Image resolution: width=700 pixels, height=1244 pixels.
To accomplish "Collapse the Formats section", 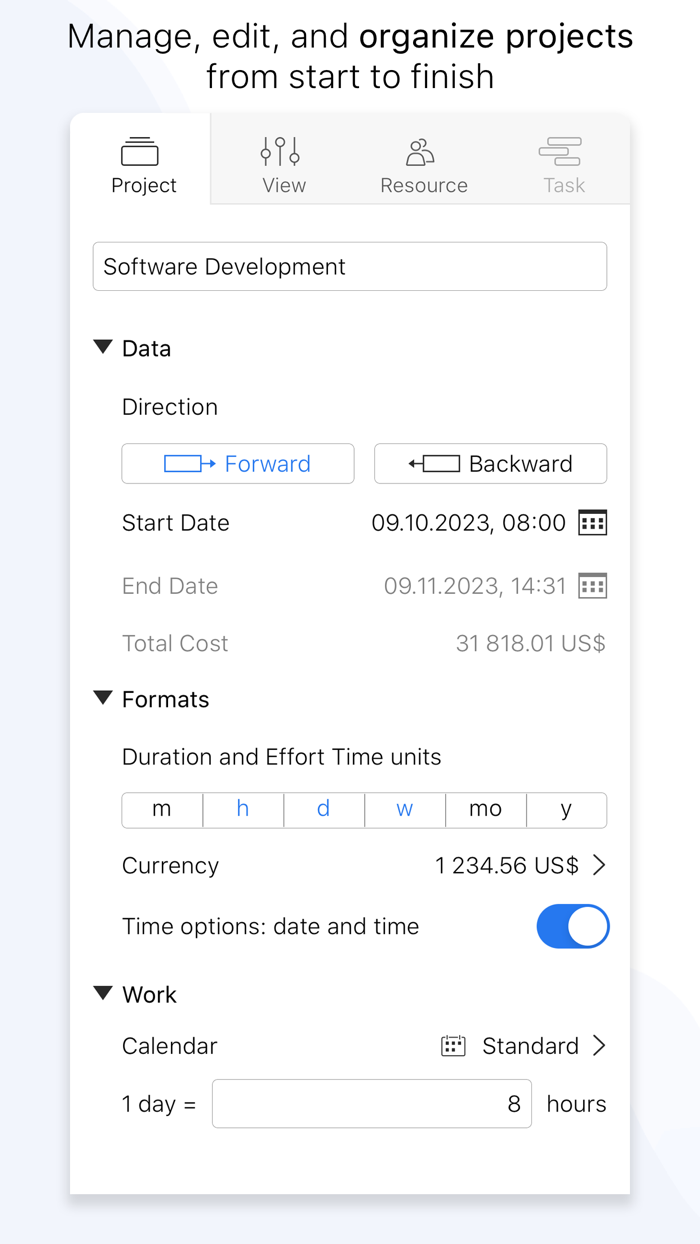I will click(103, 698).
